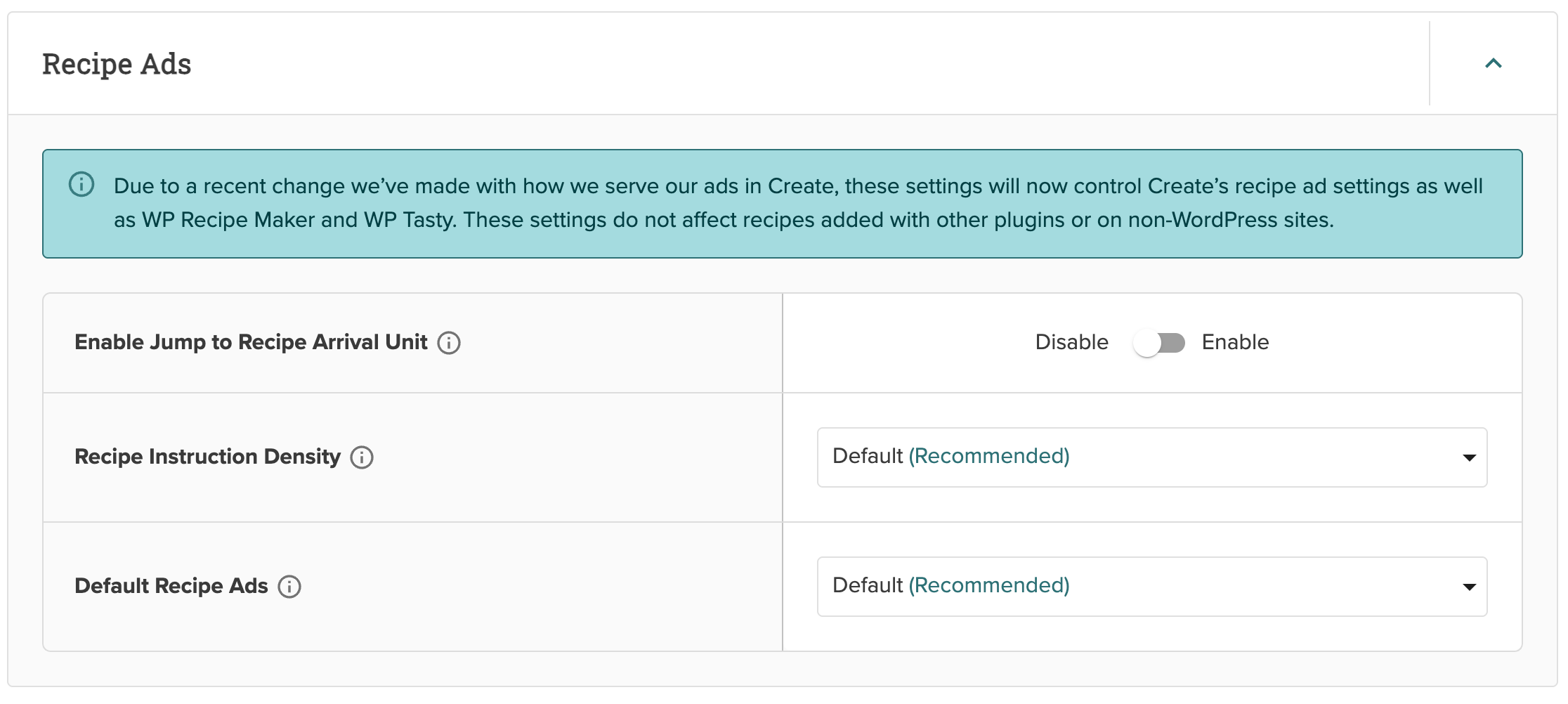This screenshot has width=1568, height=704.
Task: Select the Enable Jump to Recipe Arrival Unit label
Action: pyautogui.click(x=251, y=342)
